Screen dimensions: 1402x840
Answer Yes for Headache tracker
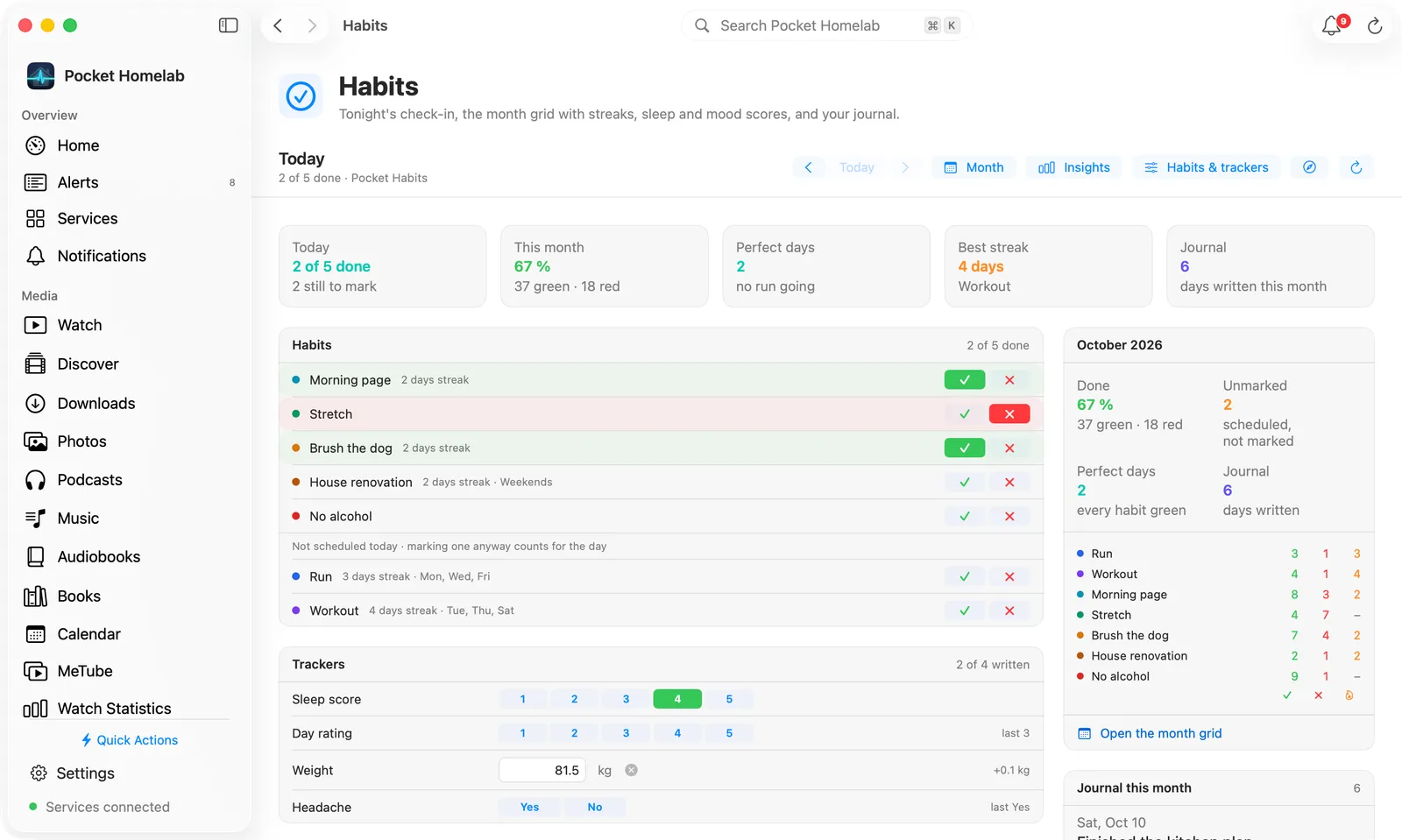[x=529, y=808]
